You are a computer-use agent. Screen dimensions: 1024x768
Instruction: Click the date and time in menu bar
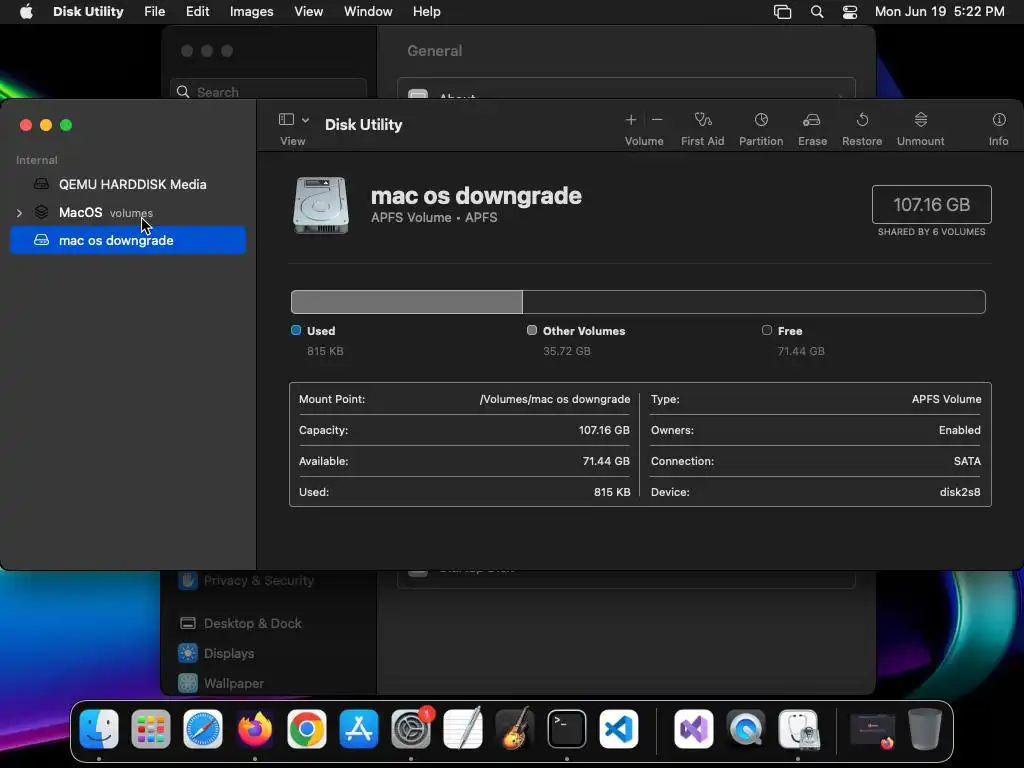tap(939, 12)
